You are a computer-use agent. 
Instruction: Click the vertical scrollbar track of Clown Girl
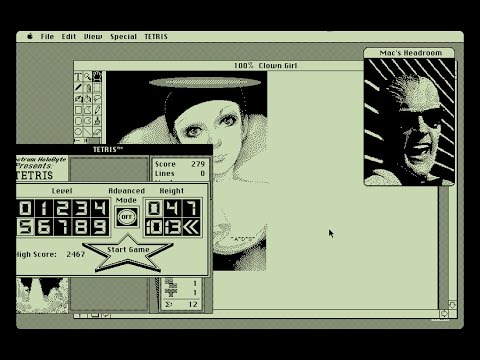click(452, 243)
